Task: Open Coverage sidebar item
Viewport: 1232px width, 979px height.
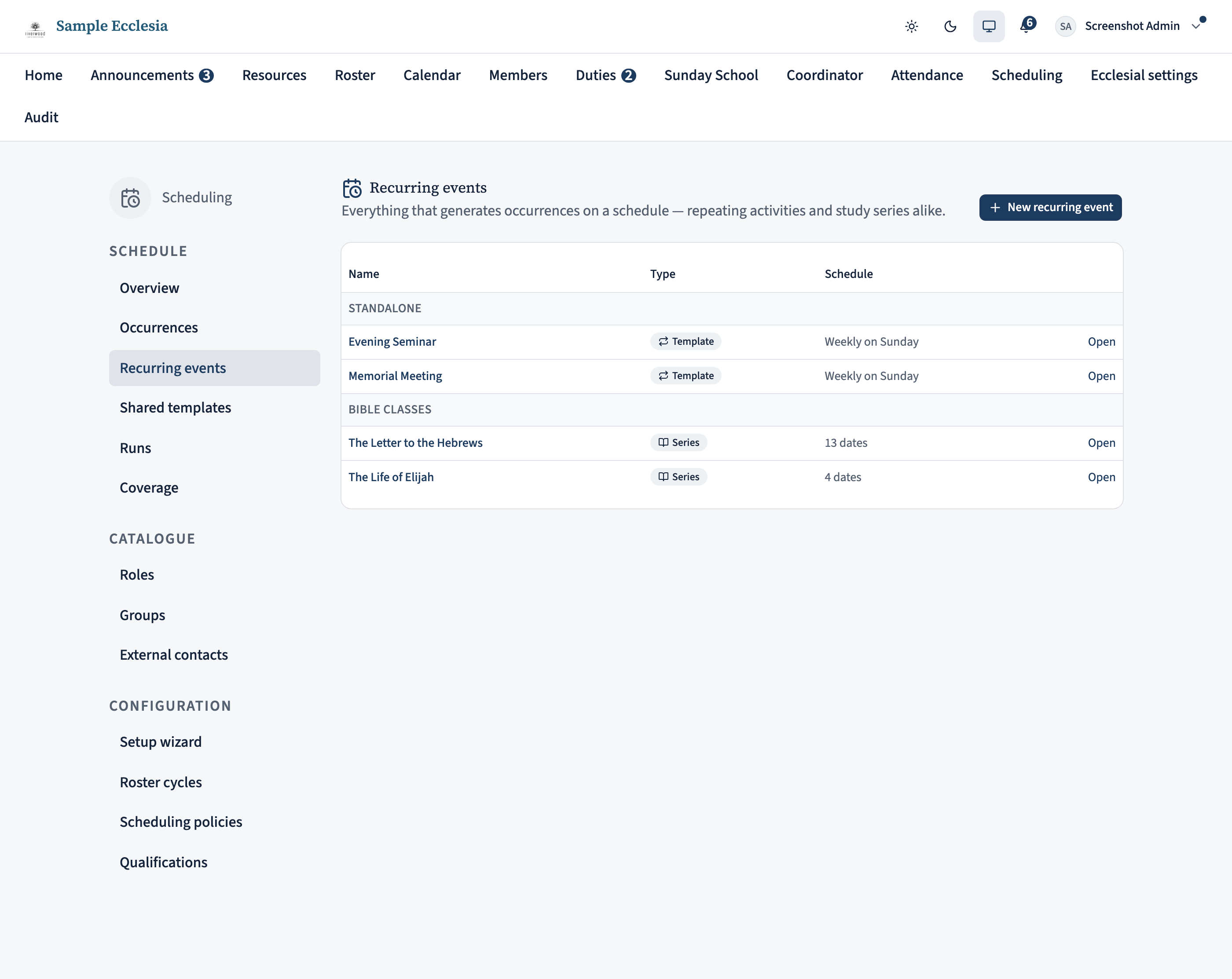Action: (x=214, y=488)
